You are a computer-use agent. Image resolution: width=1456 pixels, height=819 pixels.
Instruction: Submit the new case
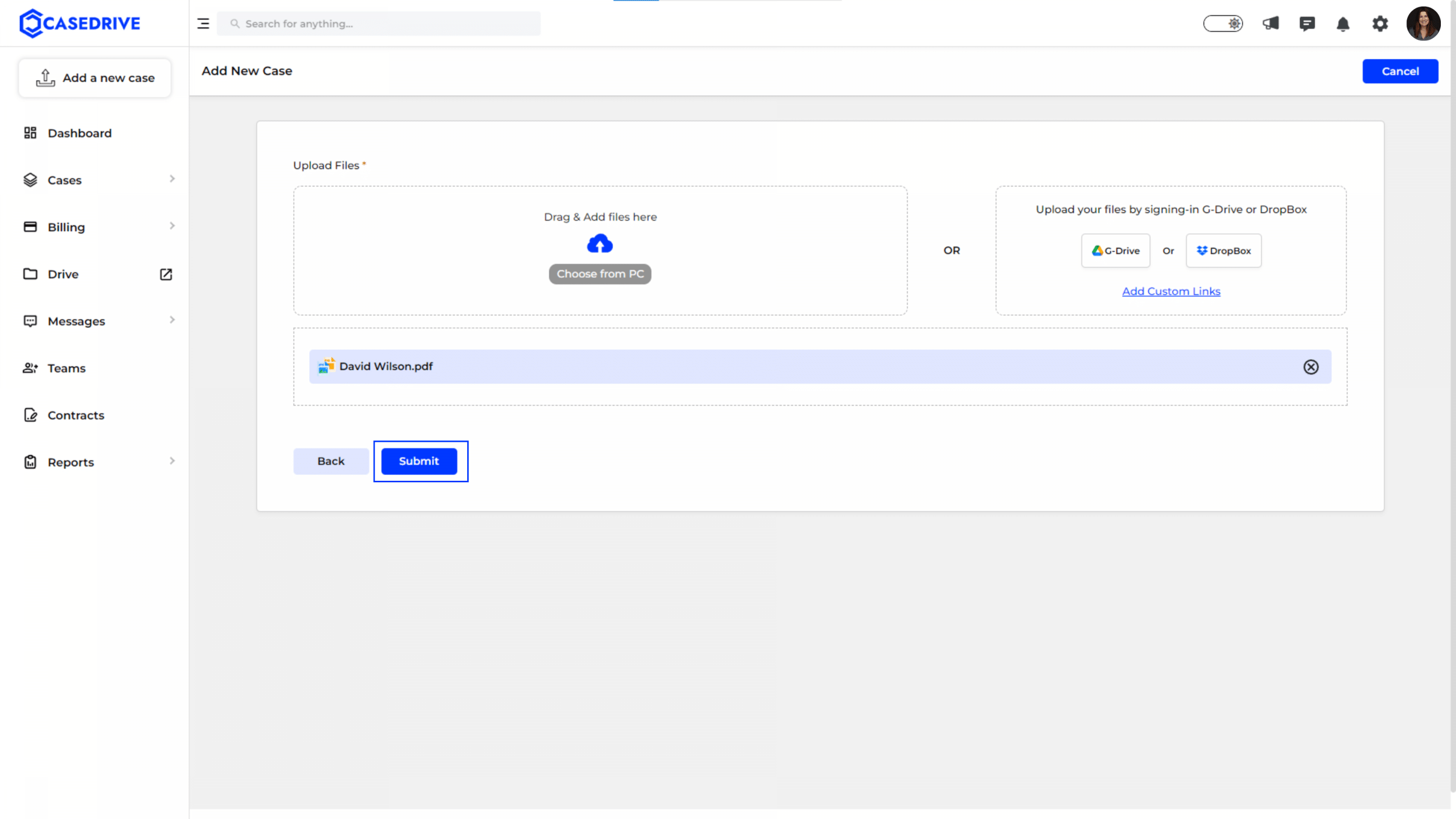point(419,461)
